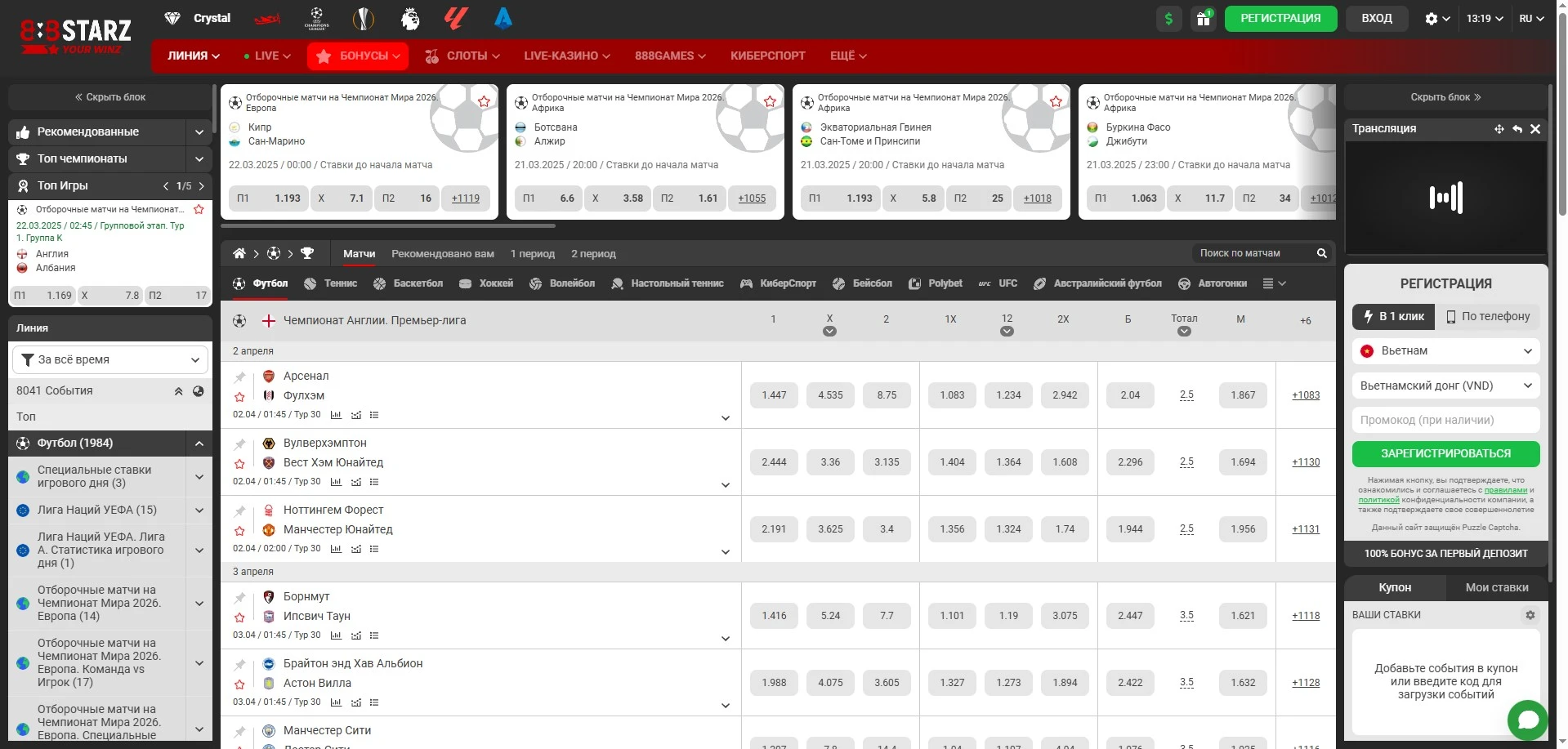Move the broadcast panel with arrows icon
Viewport: 1568px width, 749px height.
pyautogui.click(x=1499, y=129)
